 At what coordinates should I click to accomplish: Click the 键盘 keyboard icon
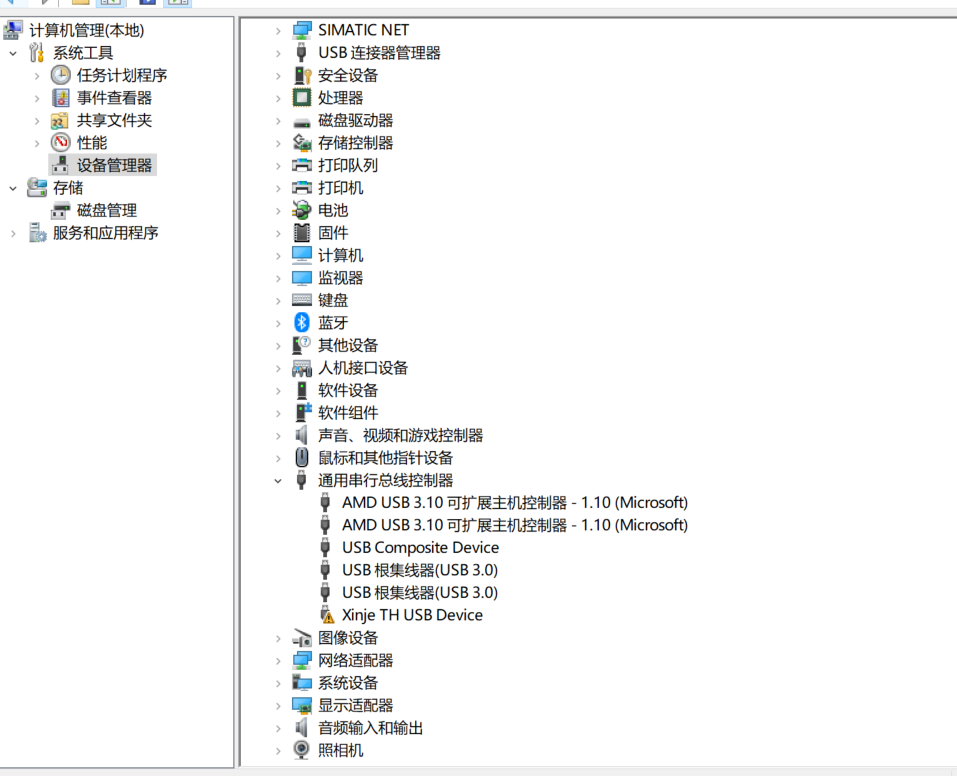(302, 300)
